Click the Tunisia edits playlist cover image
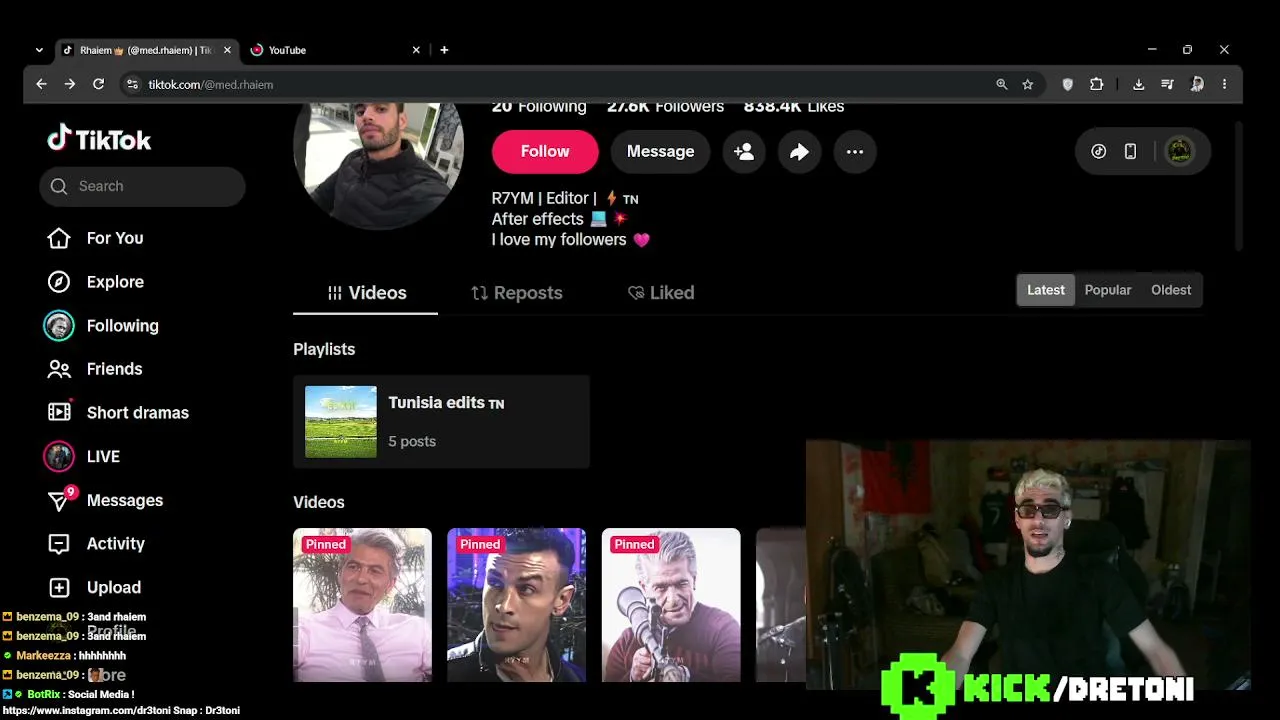 [x=341, y=422]
